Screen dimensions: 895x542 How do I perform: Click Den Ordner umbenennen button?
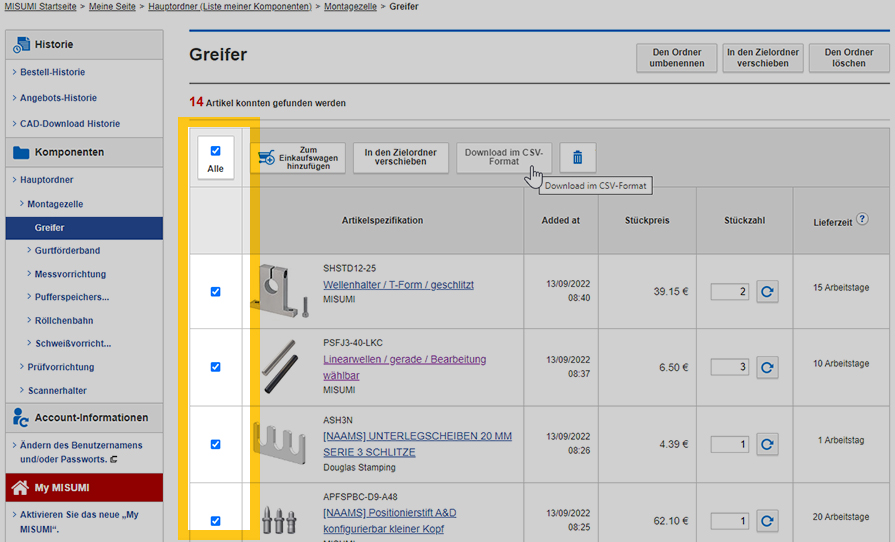click(x=676, y=58)
